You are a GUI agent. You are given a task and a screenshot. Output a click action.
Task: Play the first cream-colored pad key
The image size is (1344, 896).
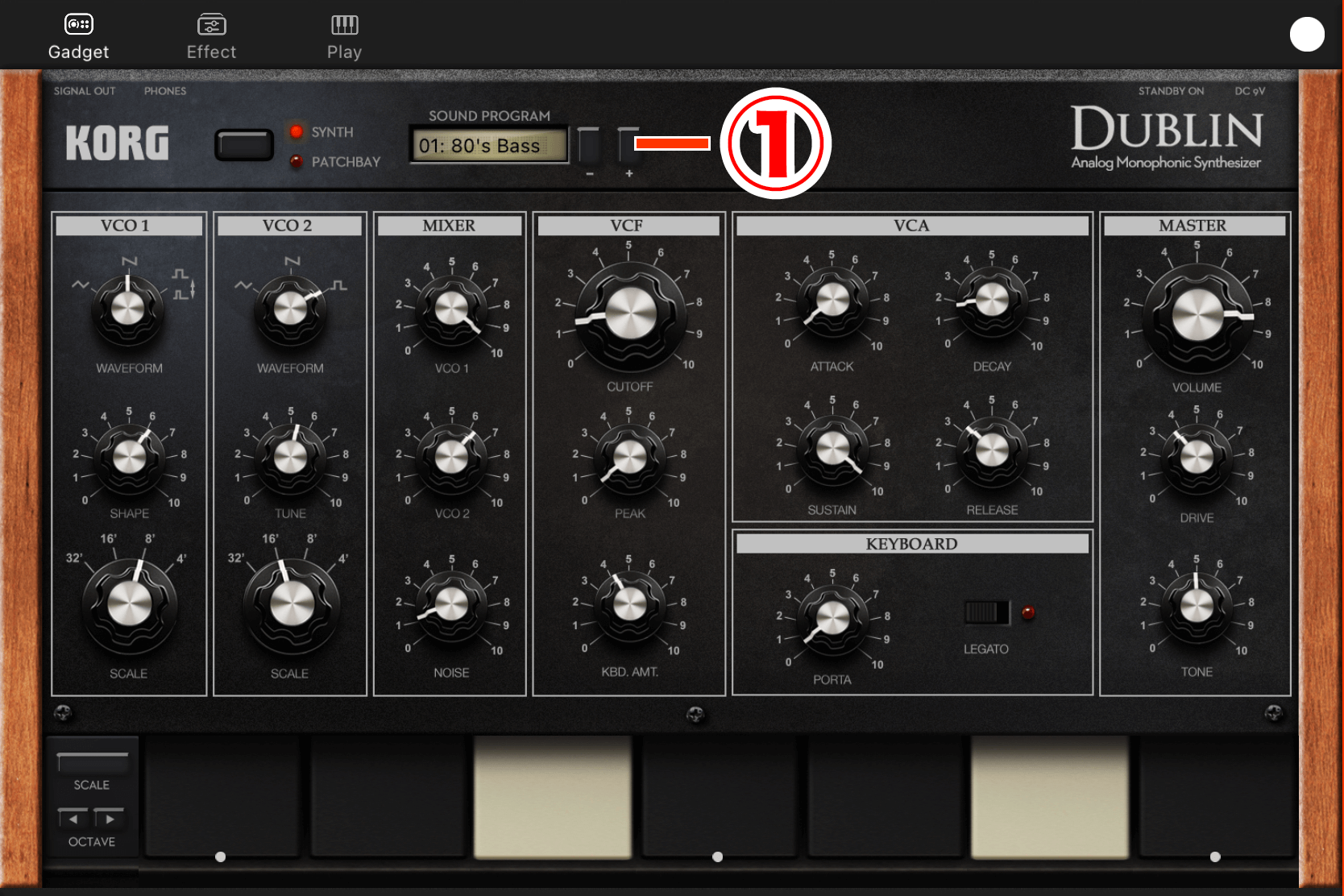point(553,797)
